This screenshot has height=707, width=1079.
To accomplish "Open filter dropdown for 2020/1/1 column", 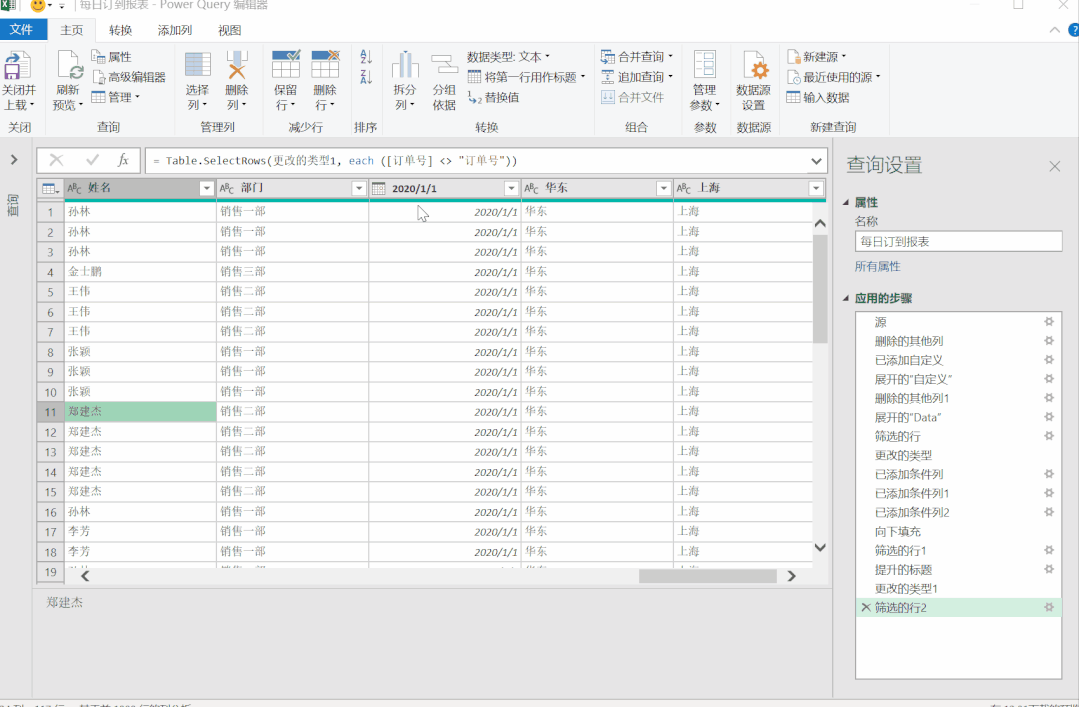I will click(x=511, y=189).
